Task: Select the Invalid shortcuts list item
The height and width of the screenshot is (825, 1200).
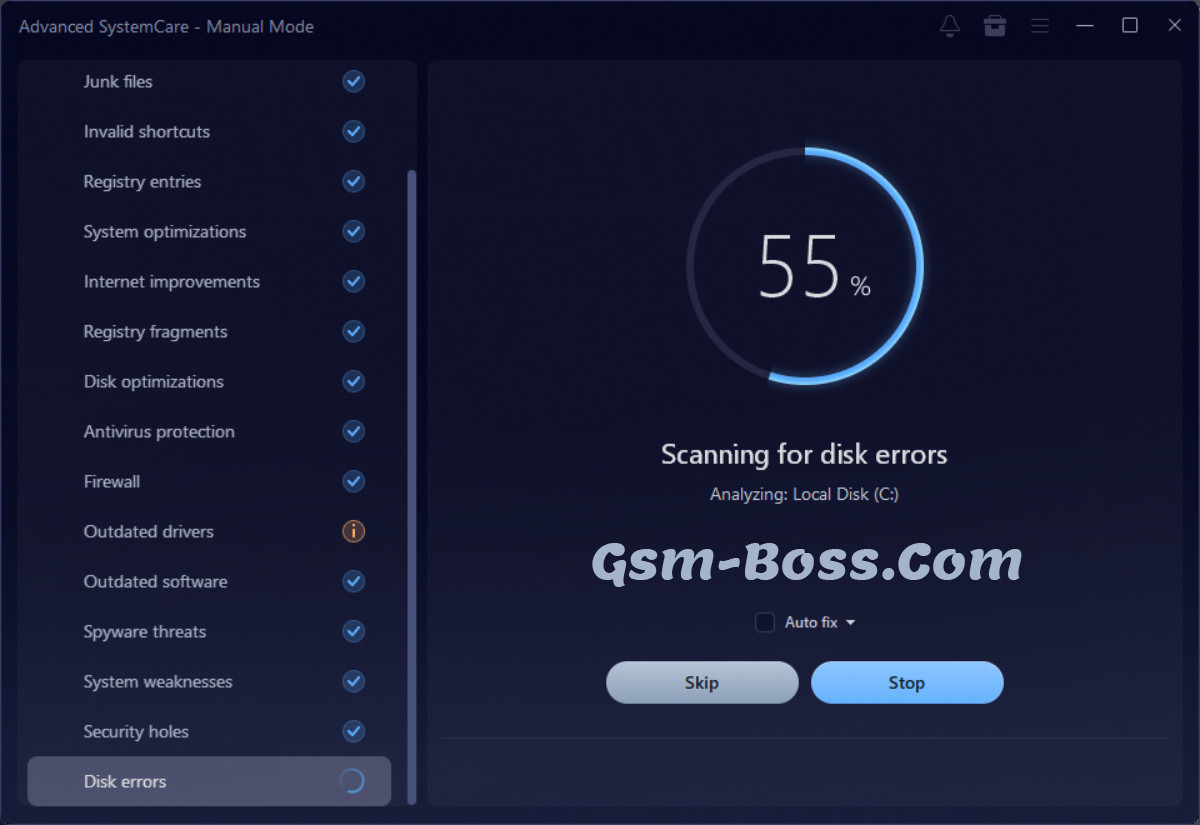Action: 209,131
